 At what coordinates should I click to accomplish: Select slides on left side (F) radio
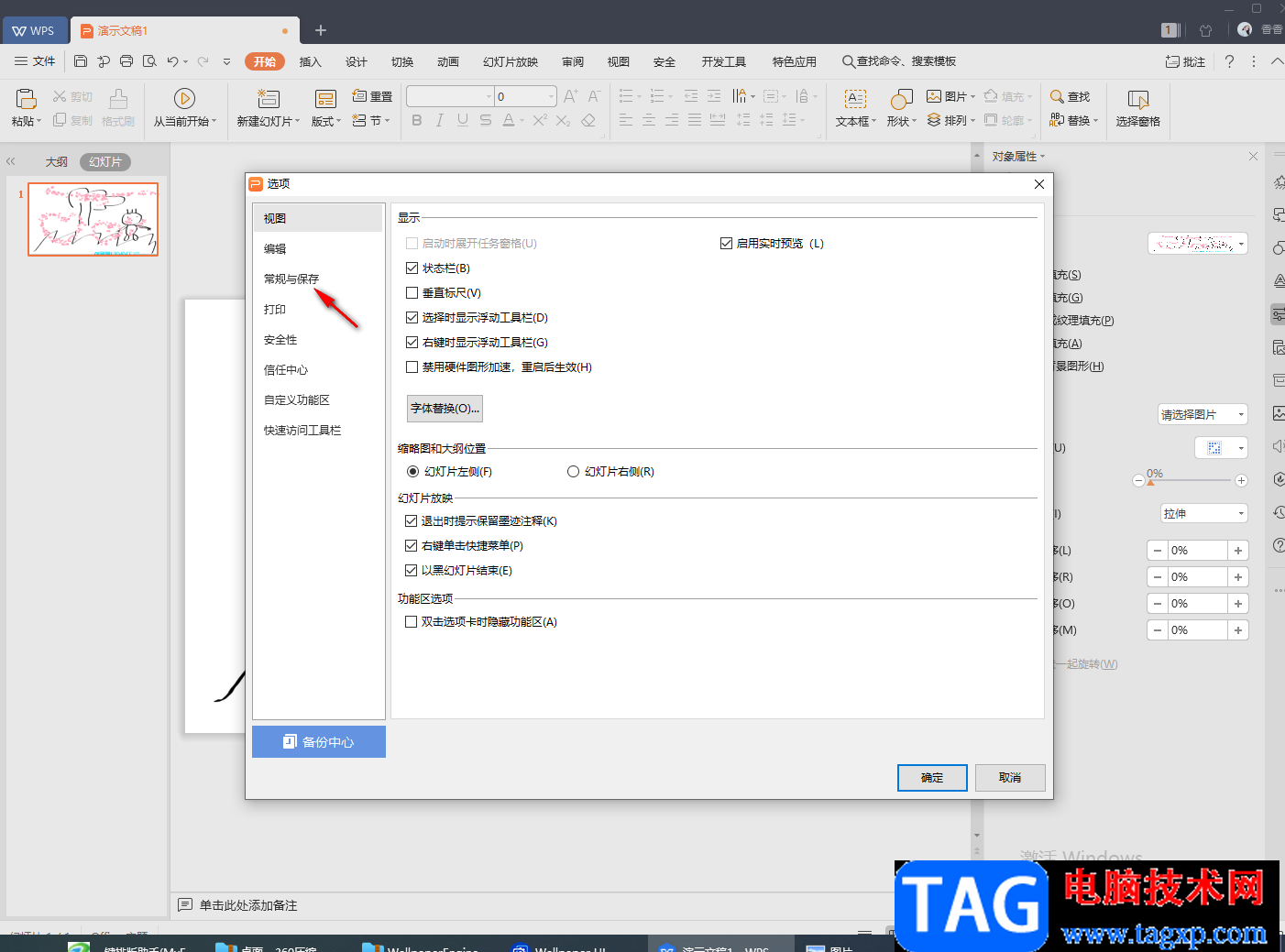click(412, 472)
